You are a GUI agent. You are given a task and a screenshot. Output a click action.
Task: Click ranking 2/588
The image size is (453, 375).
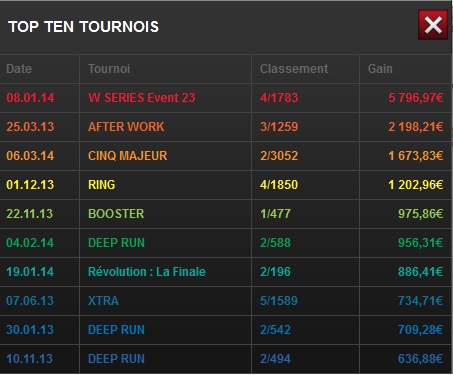pyautogui.click(x=275, y=243)
